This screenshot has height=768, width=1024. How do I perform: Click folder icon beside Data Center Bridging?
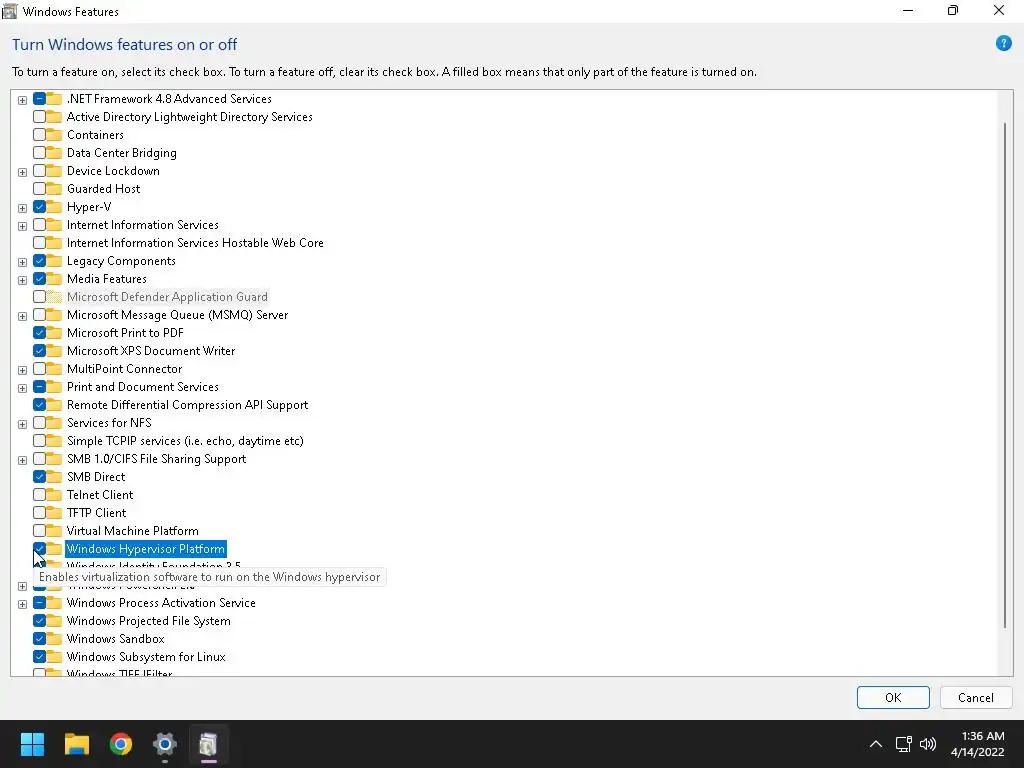[54, 153]
